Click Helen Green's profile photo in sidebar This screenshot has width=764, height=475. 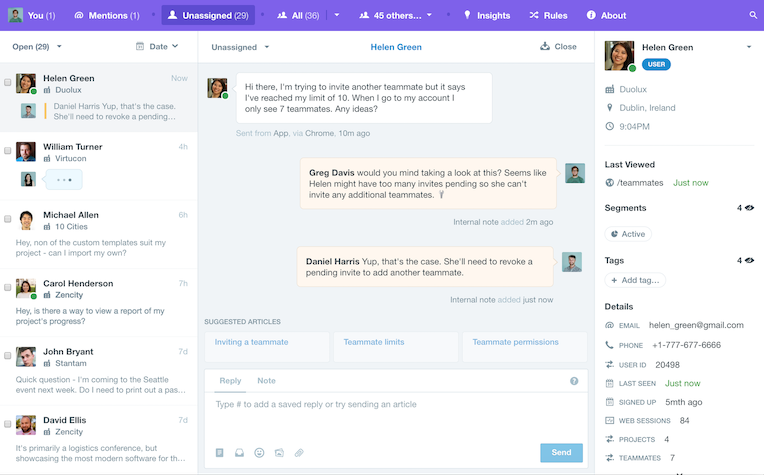pos(619,56)
